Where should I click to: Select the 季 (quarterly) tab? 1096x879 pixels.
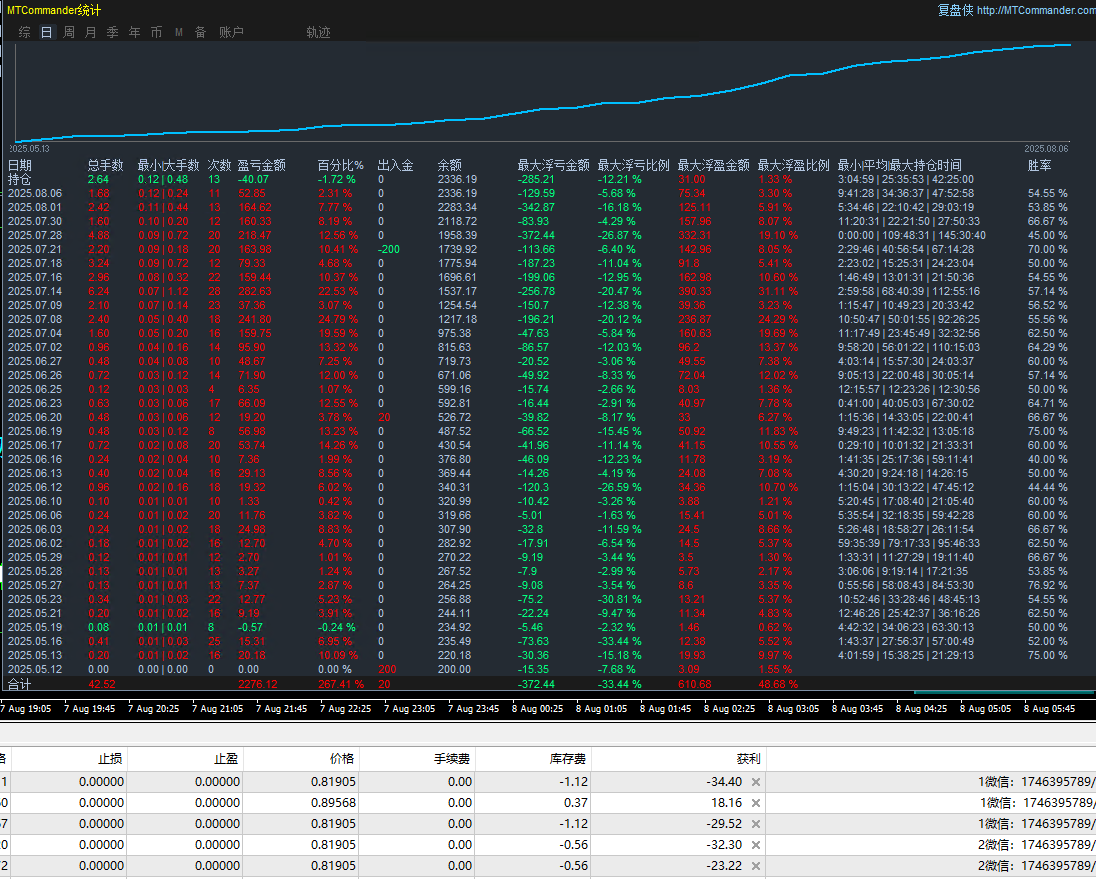pos(113,32)
